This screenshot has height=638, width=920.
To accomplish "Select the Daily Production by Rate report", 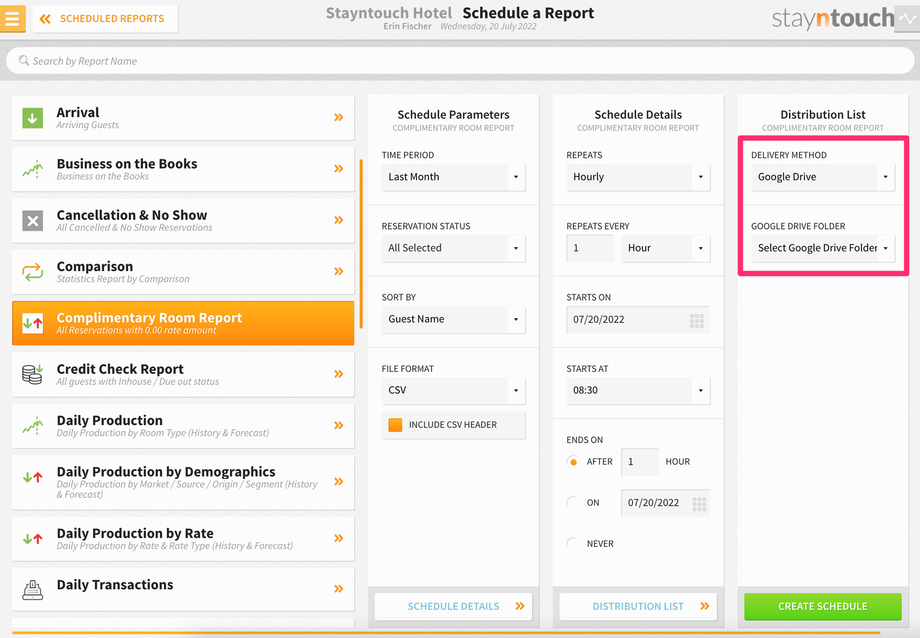I will coord(183,538).
